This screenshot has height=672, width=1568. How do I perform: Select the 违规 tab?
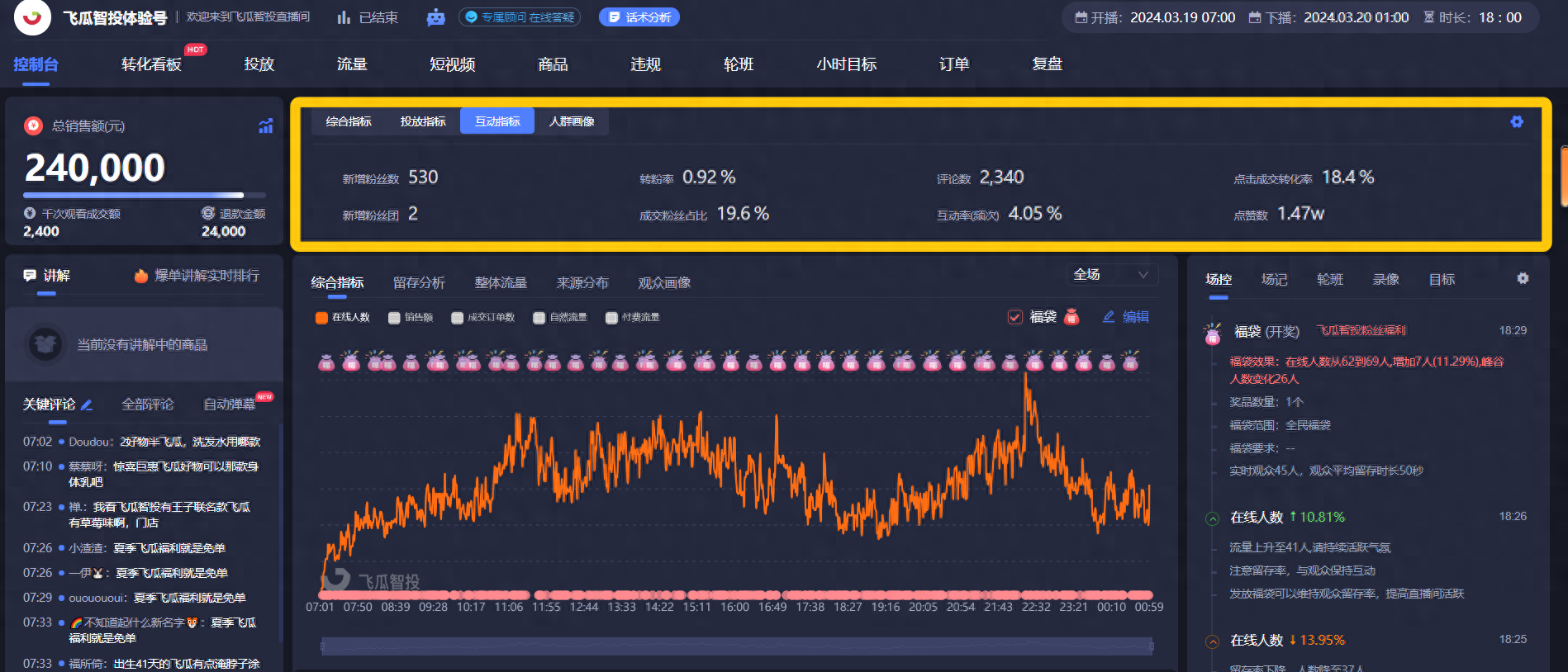646,64
